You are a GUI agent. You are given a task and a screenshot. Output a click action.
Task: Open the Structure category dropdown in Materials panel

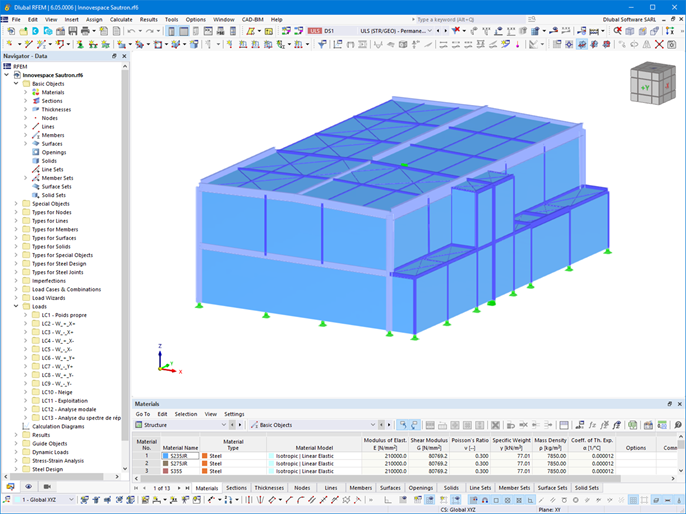click(x=224, y=425)
